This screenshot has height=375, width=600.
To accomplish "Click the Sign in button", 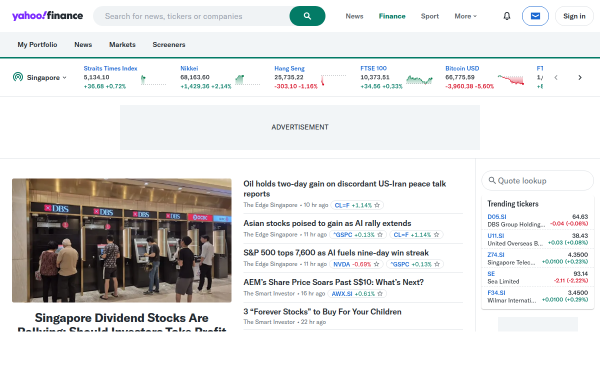I will point(574,16).
